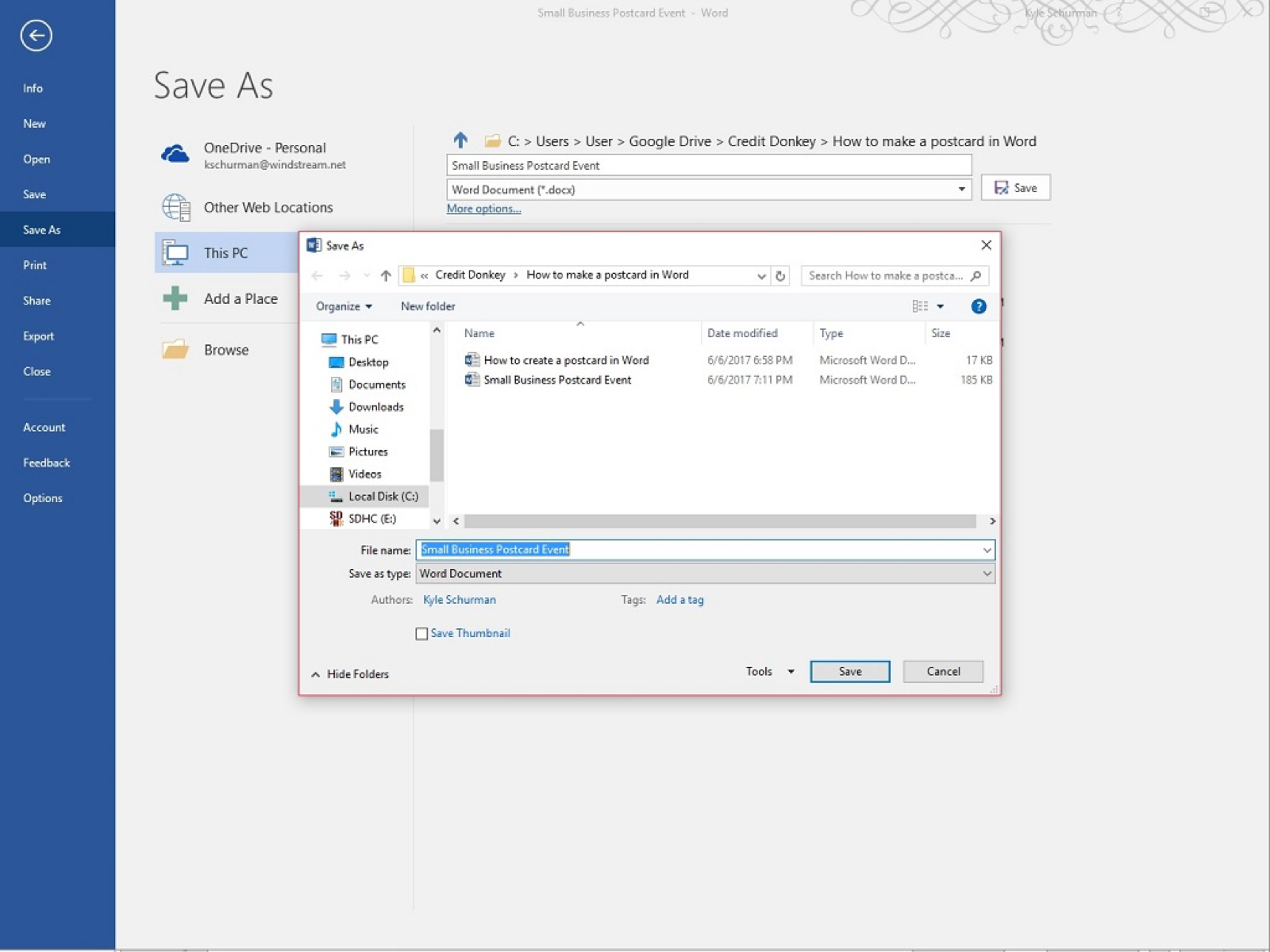Click the back arrow circle in backstage
The width and height of the screenshot is (1270, 952).
(36, 35)
